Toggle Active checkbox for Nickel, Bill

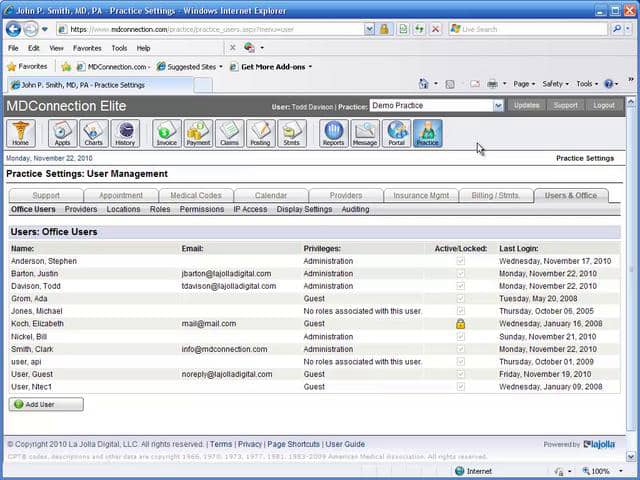(x=460, y=337)
